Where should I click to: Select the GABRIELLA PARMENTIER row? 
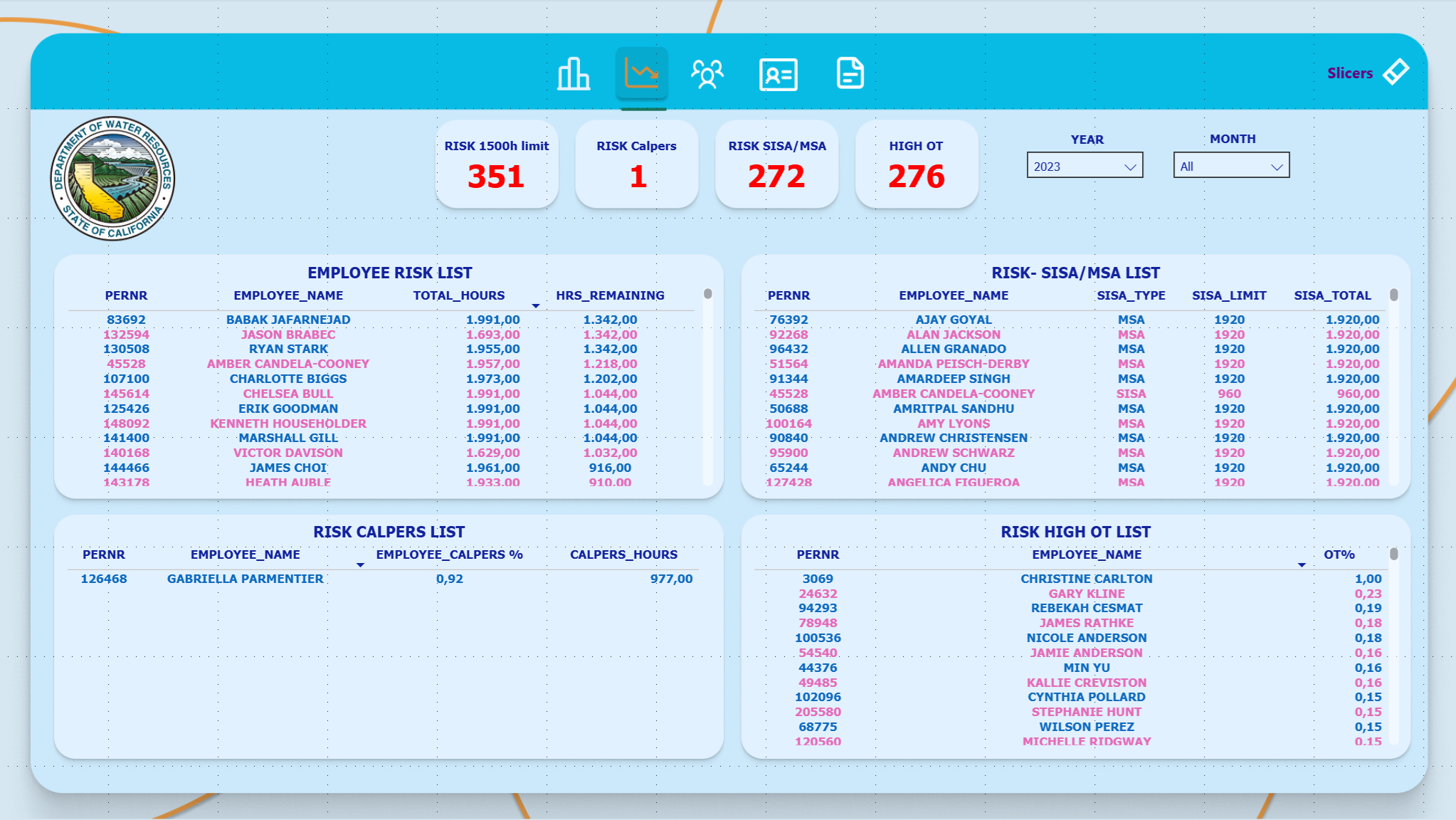click(245, 579)
